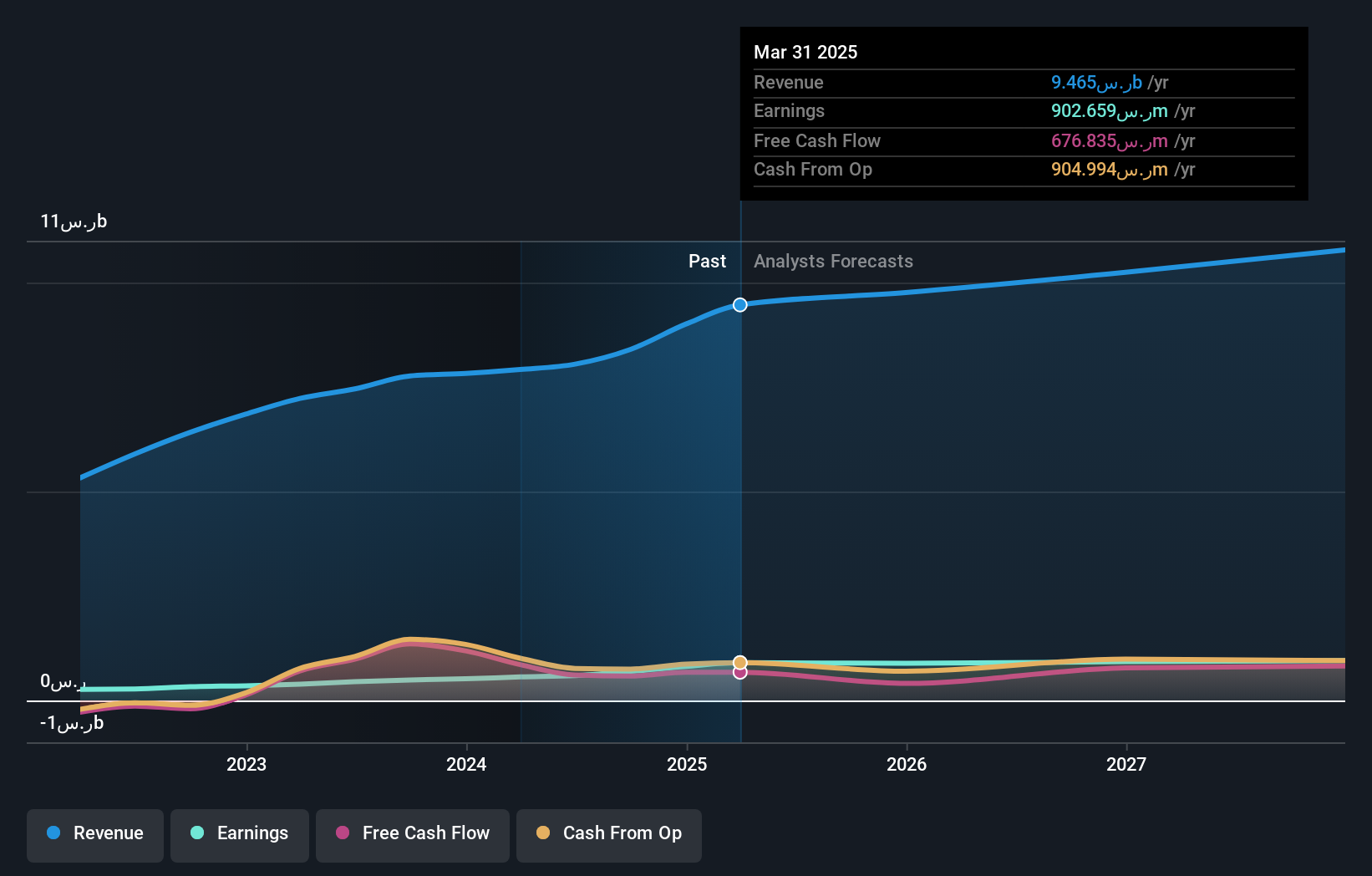This screenshot has height=876, width=1372.
Task: Select the blue Revenue data point marker
Action: point(739,304)
